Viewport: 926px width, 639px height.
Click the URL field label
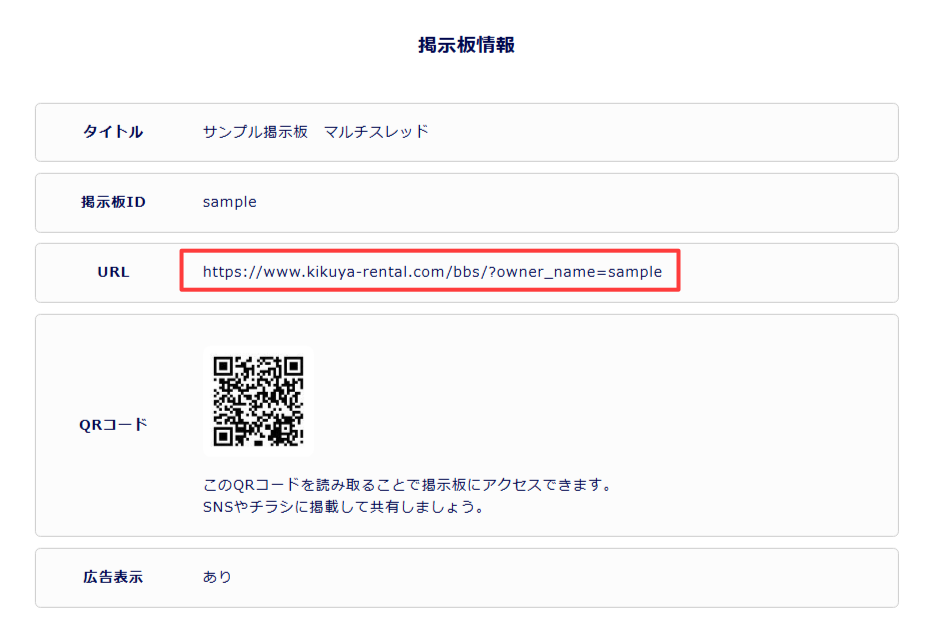[x=113, y=272]
